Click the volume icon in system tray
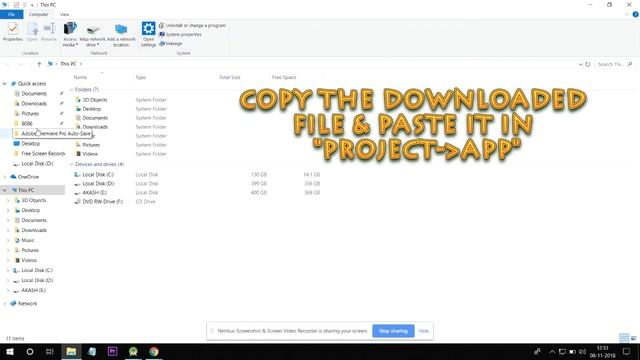This screenshot has width=640, height=360. pos(582,352)
